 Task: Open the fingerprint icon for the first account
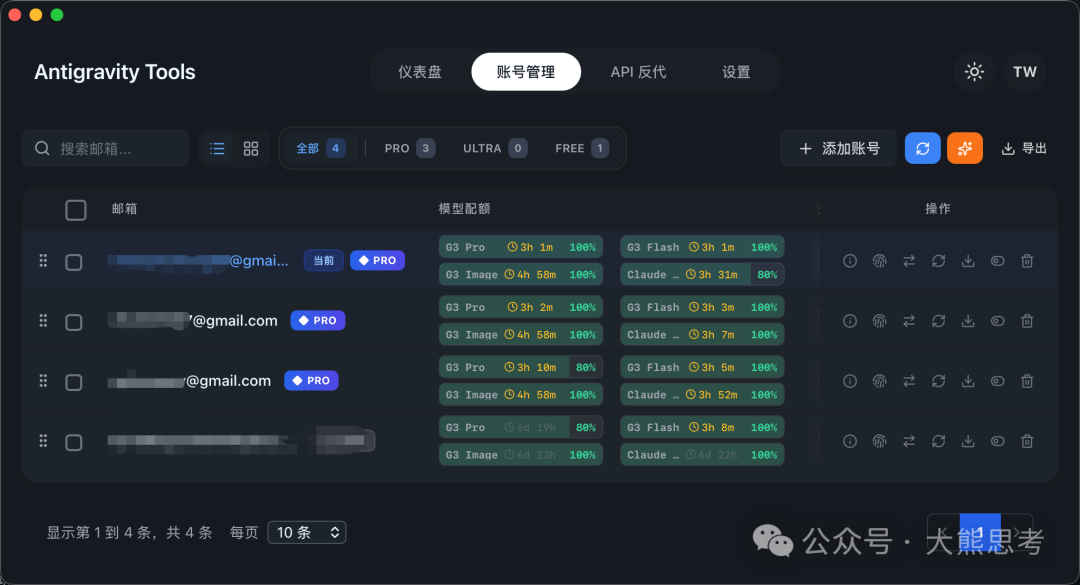[x=880, y=260]
